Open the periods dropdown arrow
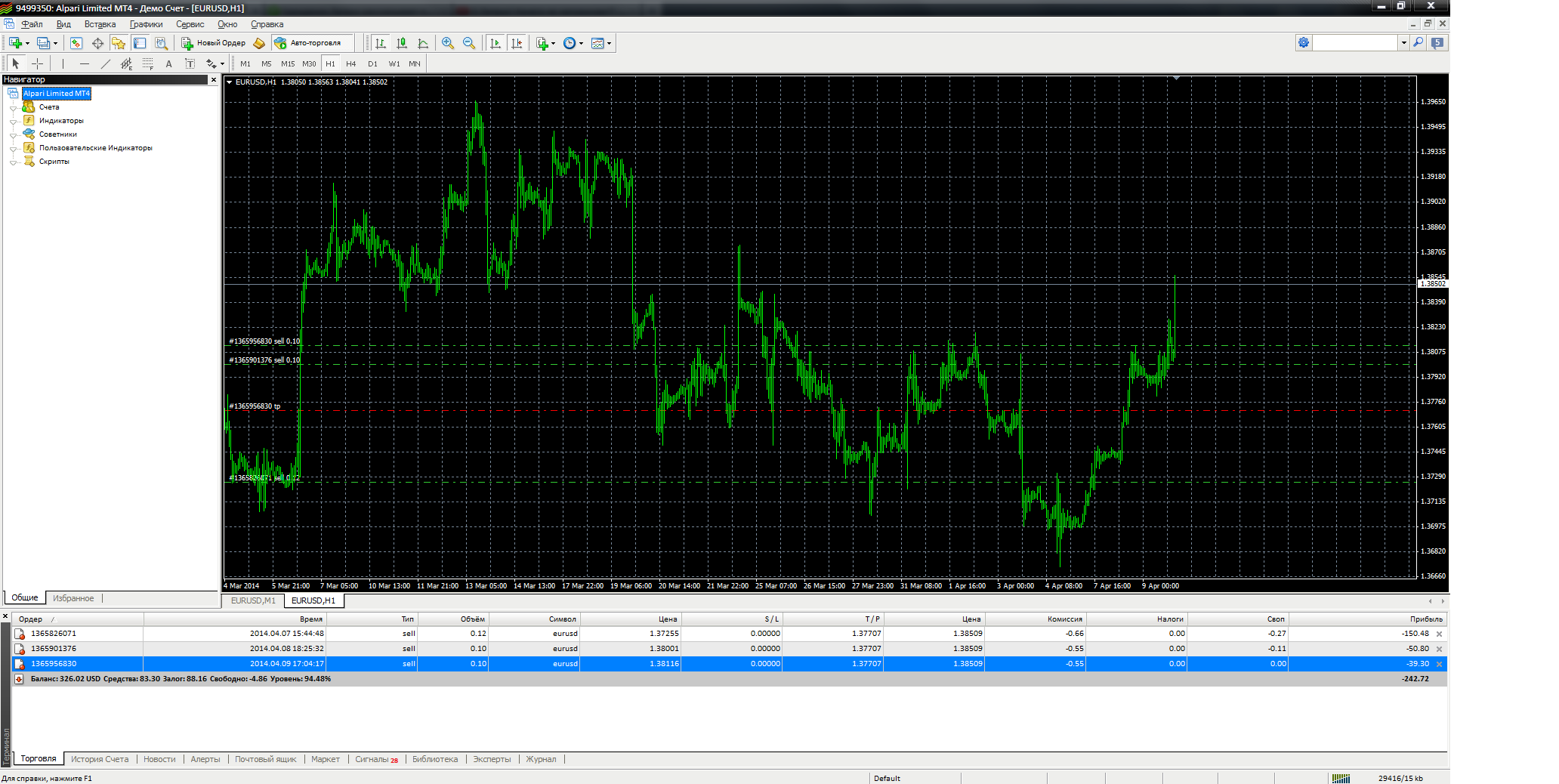The height and width of the screenshot is (784, 1559). click(x=581, y=43)
